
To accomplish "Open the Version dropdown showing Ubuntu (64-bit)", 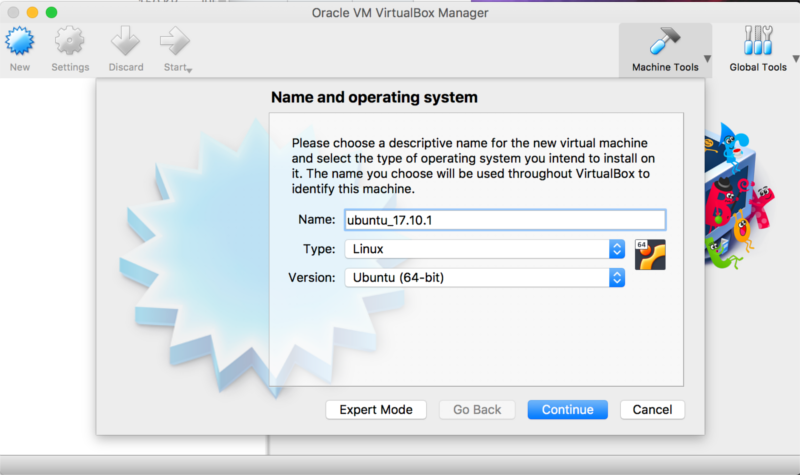I will 484,277.
